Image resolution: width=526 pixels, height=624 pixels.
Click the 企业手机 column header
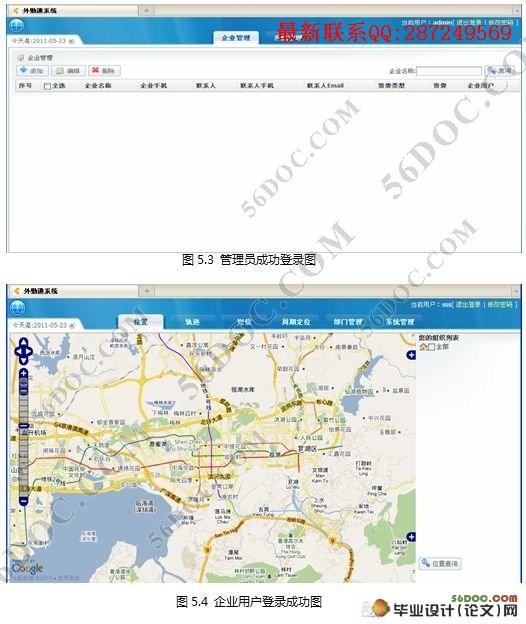coord(154,86)
